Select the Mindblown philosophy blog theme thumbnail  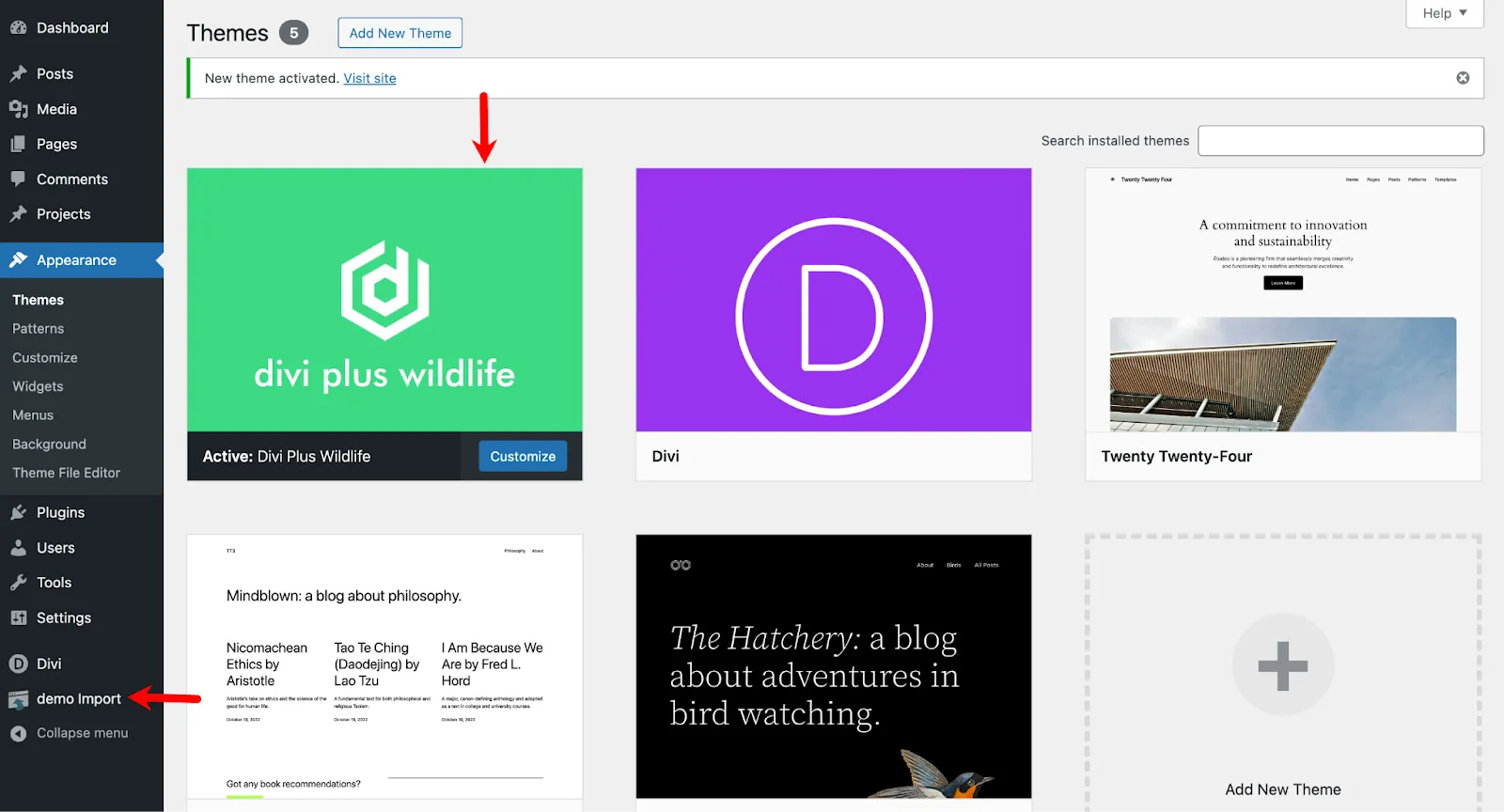[384, 667]
